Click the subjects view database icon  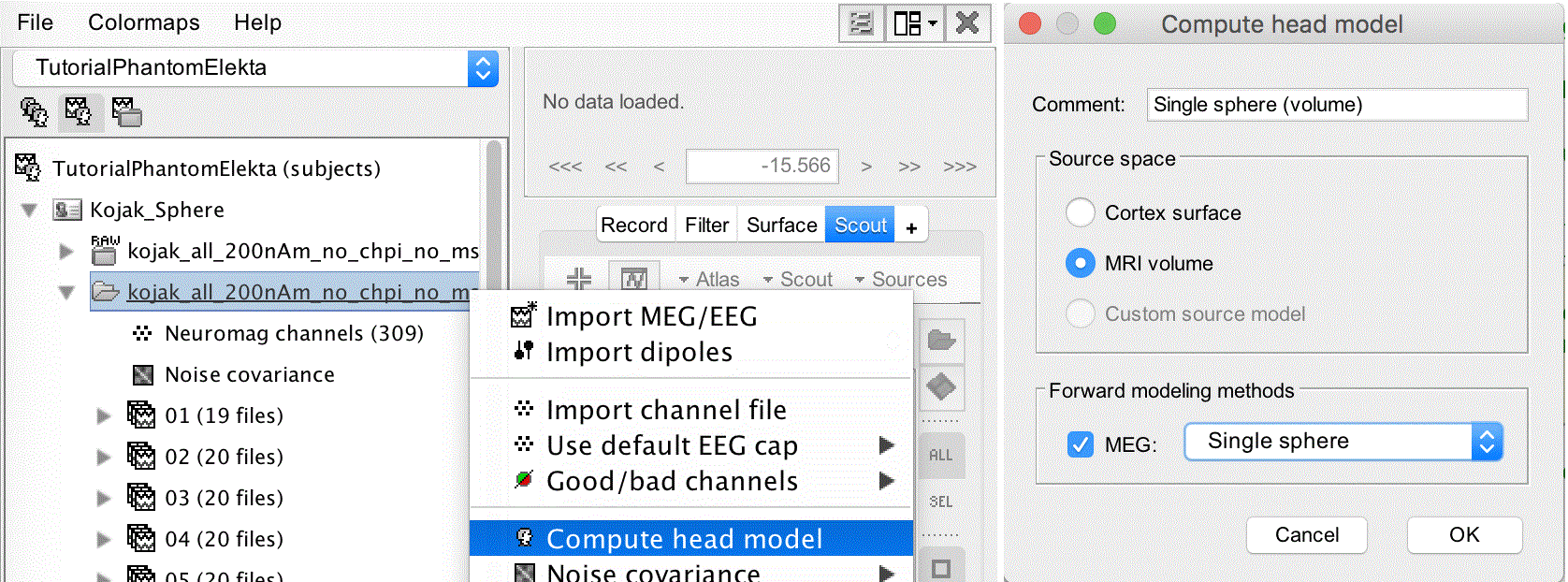34,112
